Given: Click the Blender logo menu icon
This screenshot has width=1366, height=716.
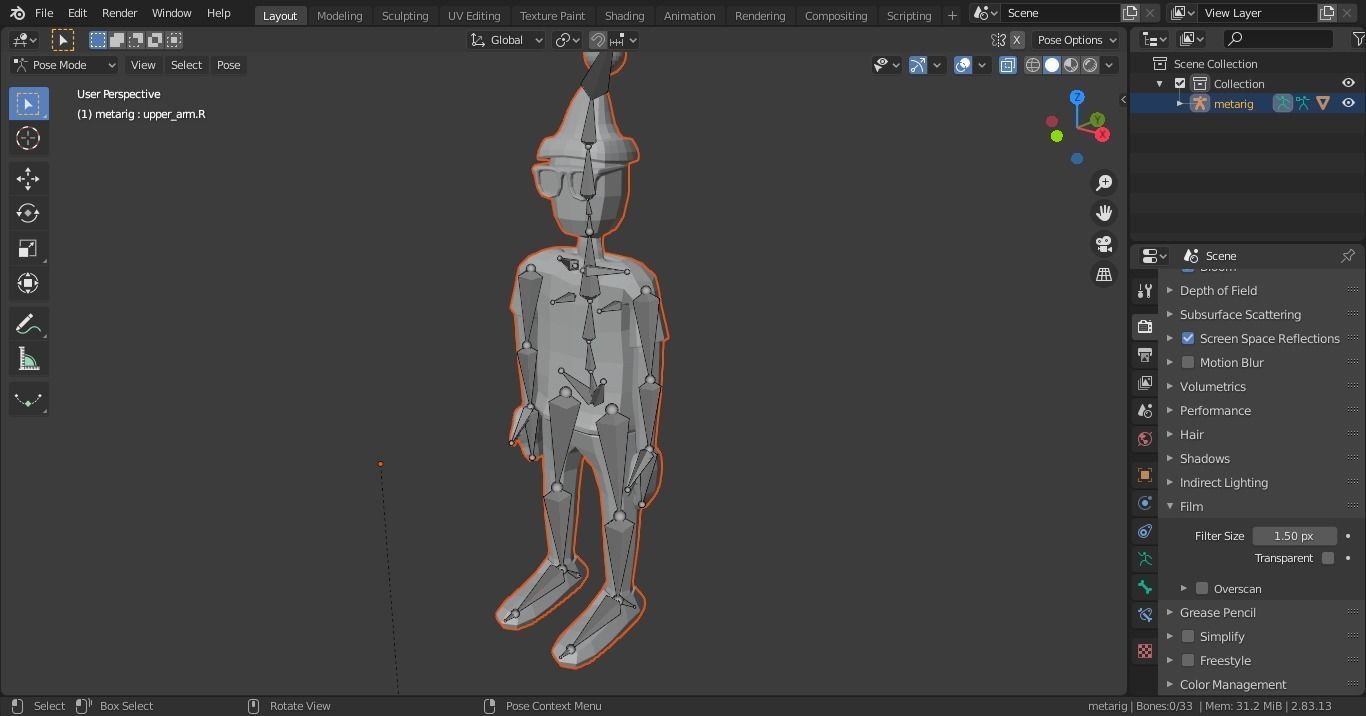Looking at the screenshot, I should click(x=17, y=13).
